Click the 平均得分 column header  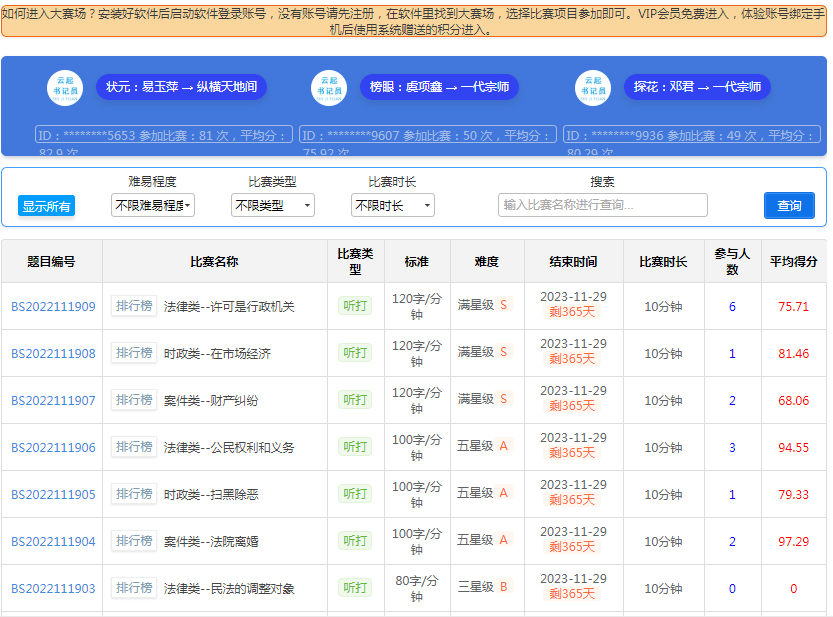point(794,261)
